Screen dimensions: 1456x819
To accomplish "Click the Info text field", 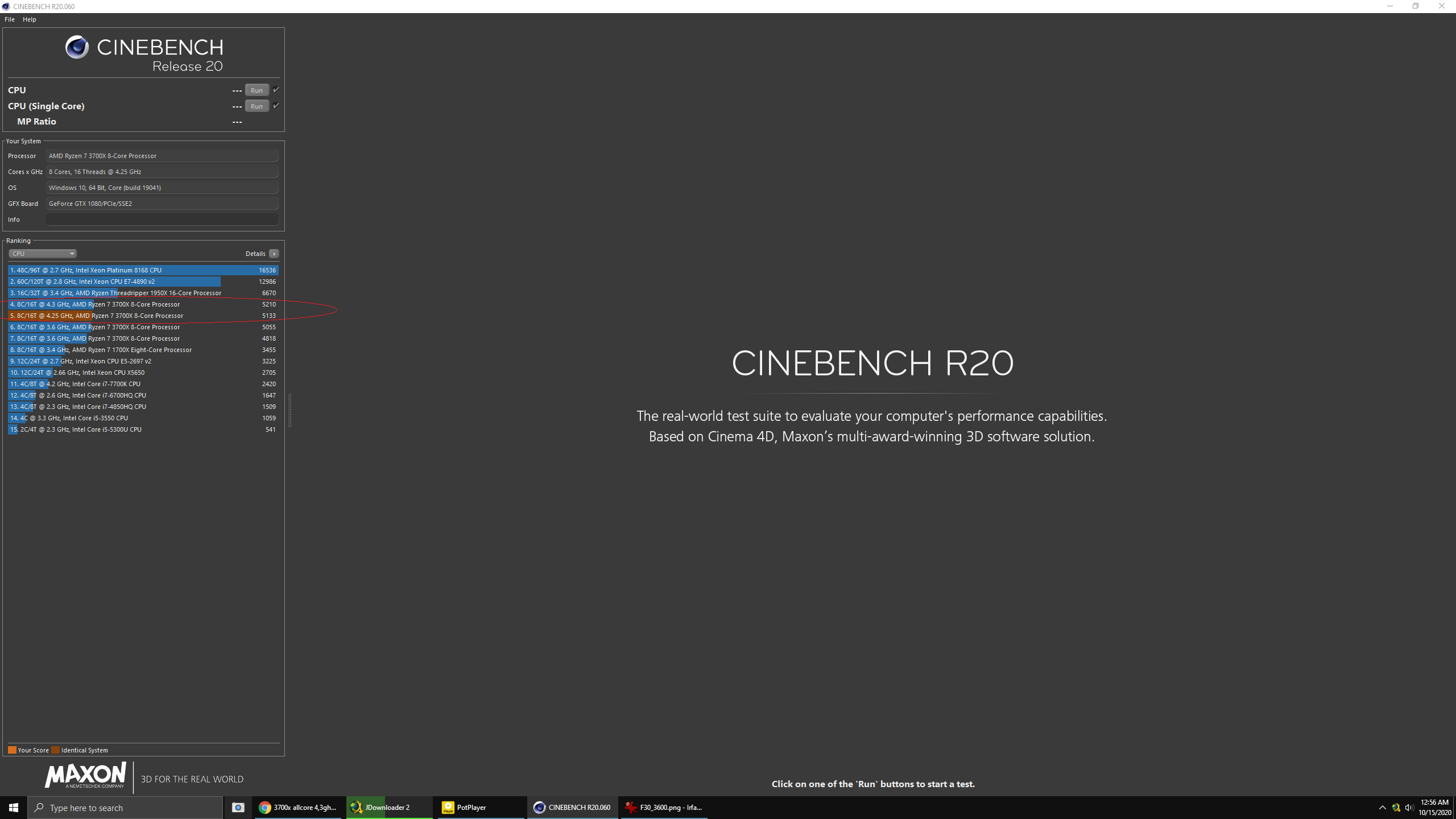I will point(162,220).
